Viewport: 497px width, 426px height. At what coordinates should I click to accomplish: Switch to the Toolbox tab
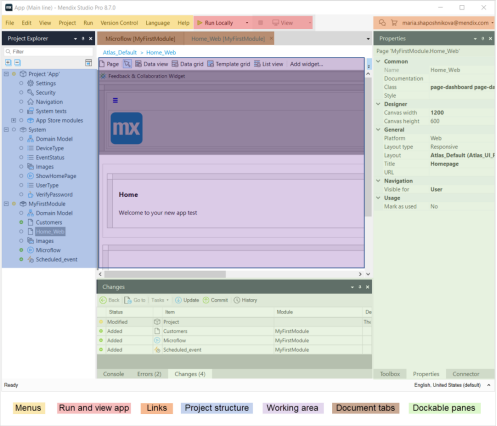(x=390, y=374)
